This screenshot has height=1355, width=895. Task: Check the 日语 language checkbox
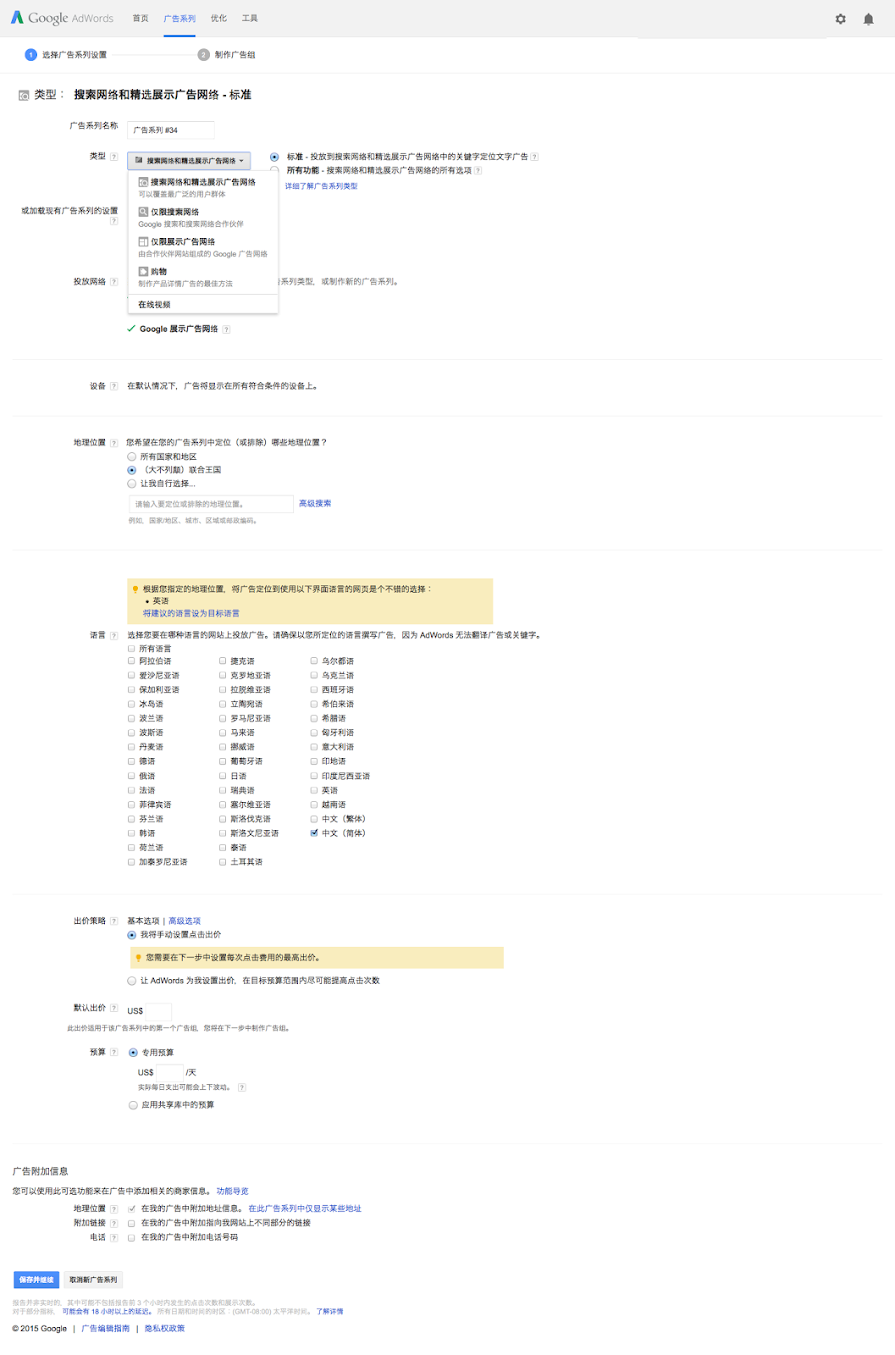click(x=223, y=776)
